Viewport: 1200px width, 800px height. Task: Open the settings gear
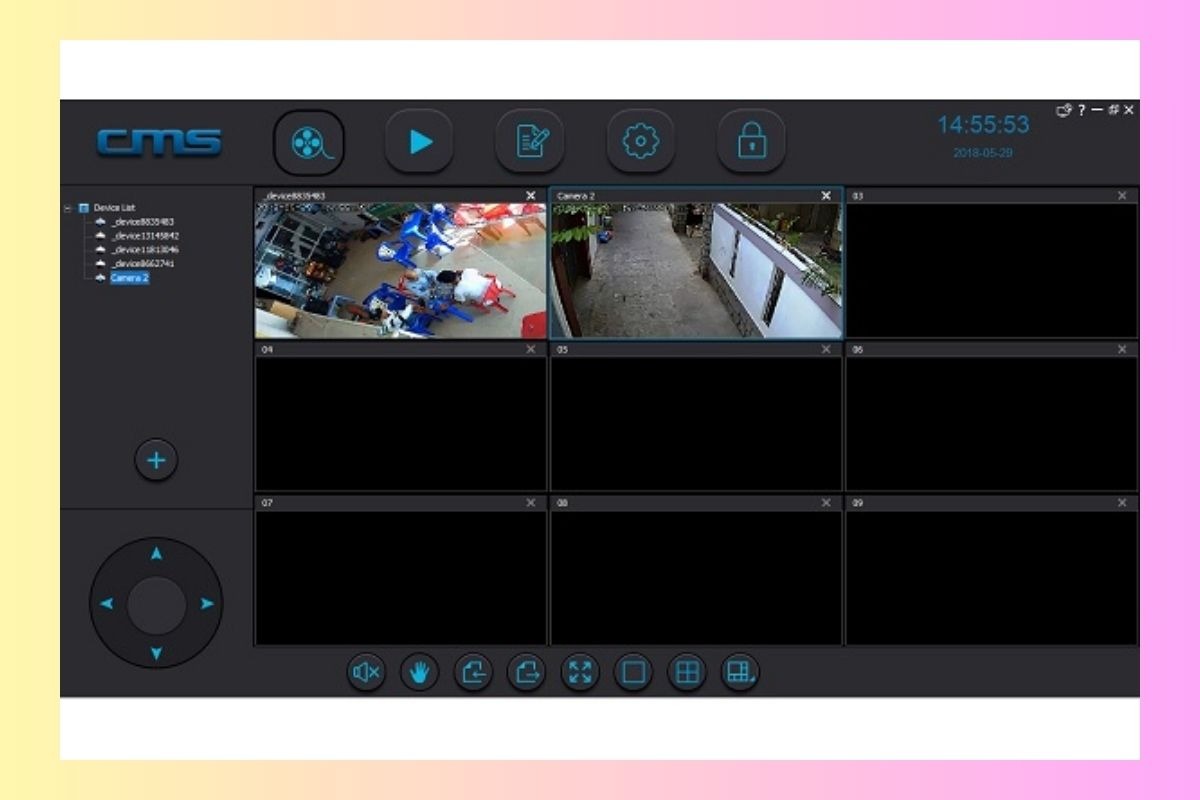tap(643, 140)
